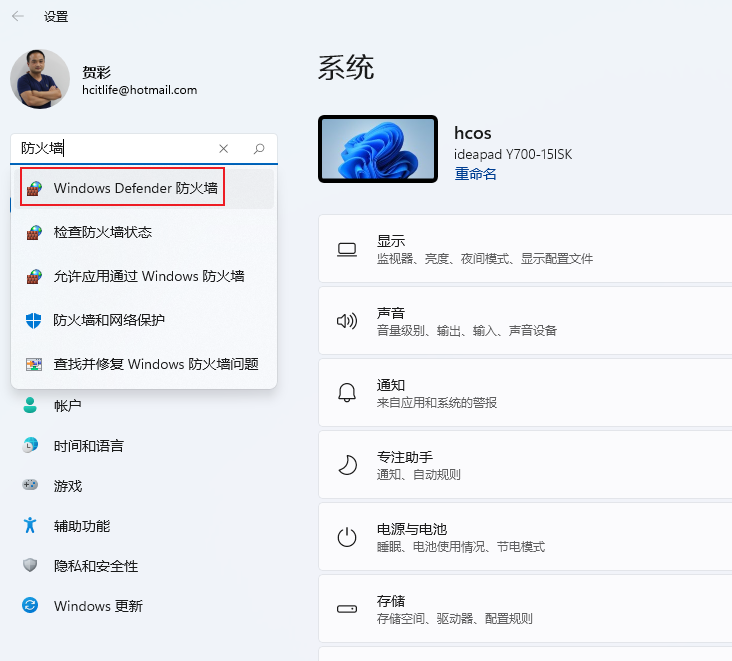This screenshot has width=732, height=661.
Task: Click the 设置 window title
Action: pyautogui.click(x=56, y=17)
